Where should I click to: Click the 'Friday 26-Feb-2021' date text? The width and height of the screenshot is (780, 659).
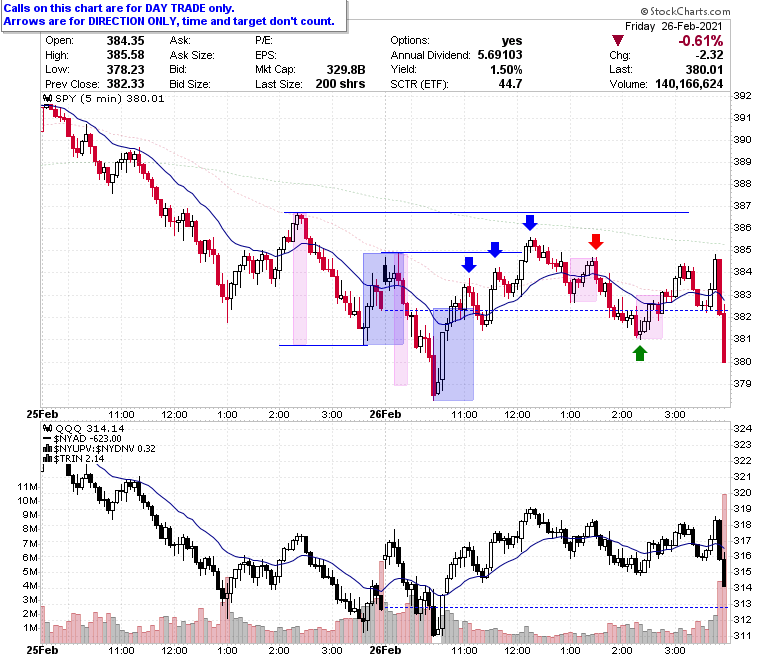pyautogui.click(x=674, y=26)
